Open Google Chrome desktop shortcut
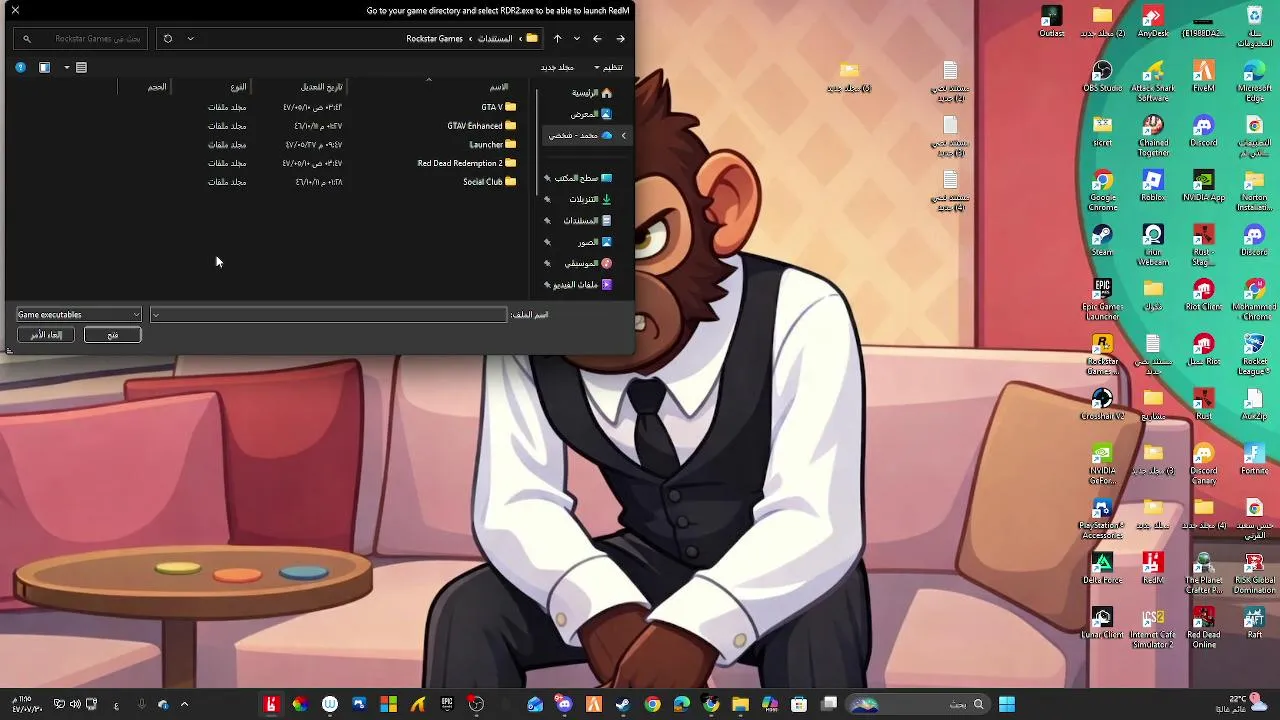1280x720 pixels. (x=1102, y=191)
